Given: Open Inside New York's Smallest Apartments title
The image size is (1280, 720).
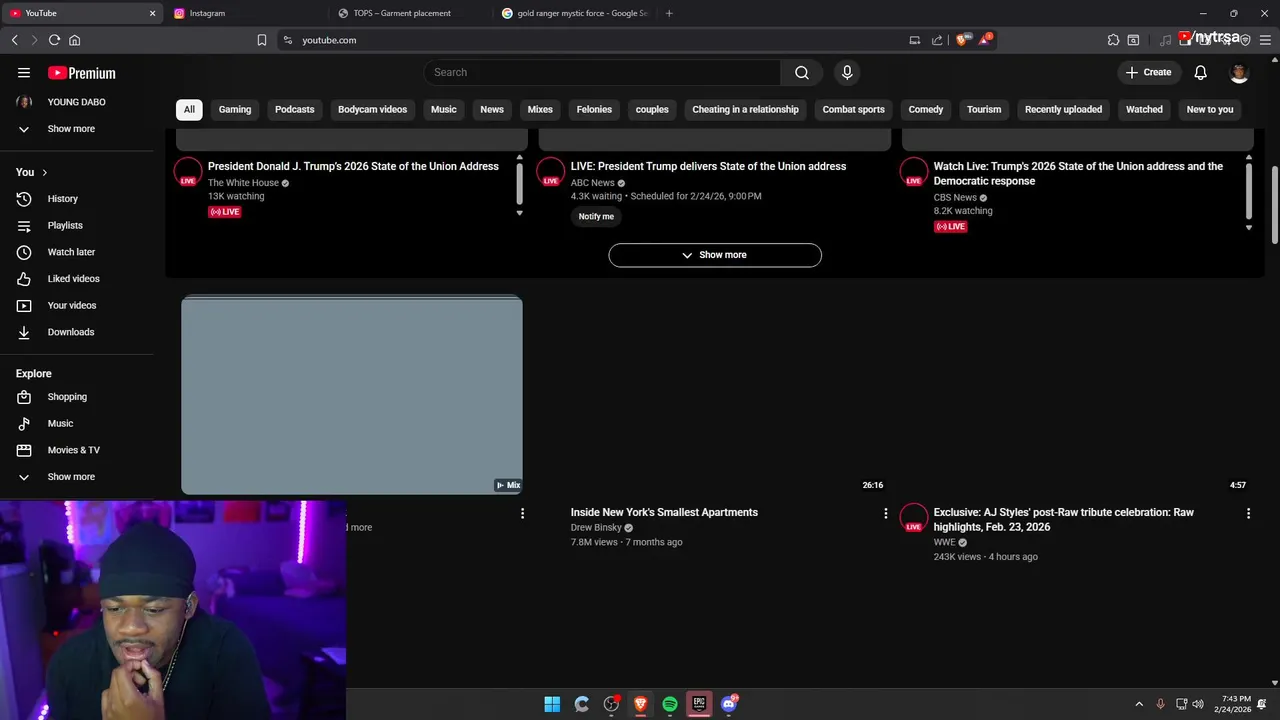Looking at the screenshot, I should click(664, 512).
